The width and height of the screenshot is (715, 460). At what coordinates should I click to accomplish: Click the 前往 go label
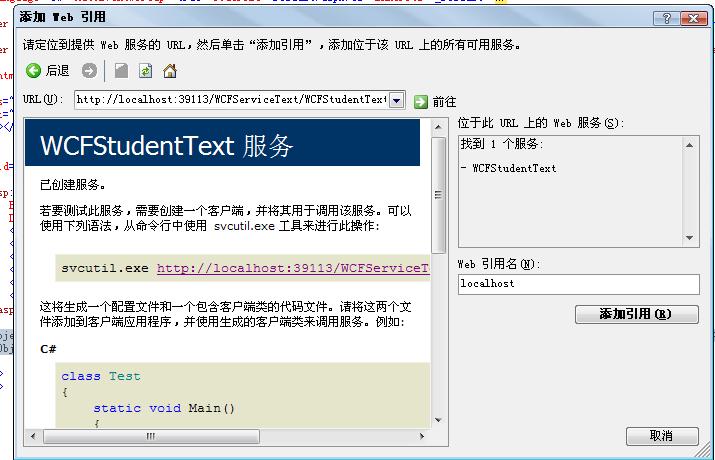[x=444, y=102]
